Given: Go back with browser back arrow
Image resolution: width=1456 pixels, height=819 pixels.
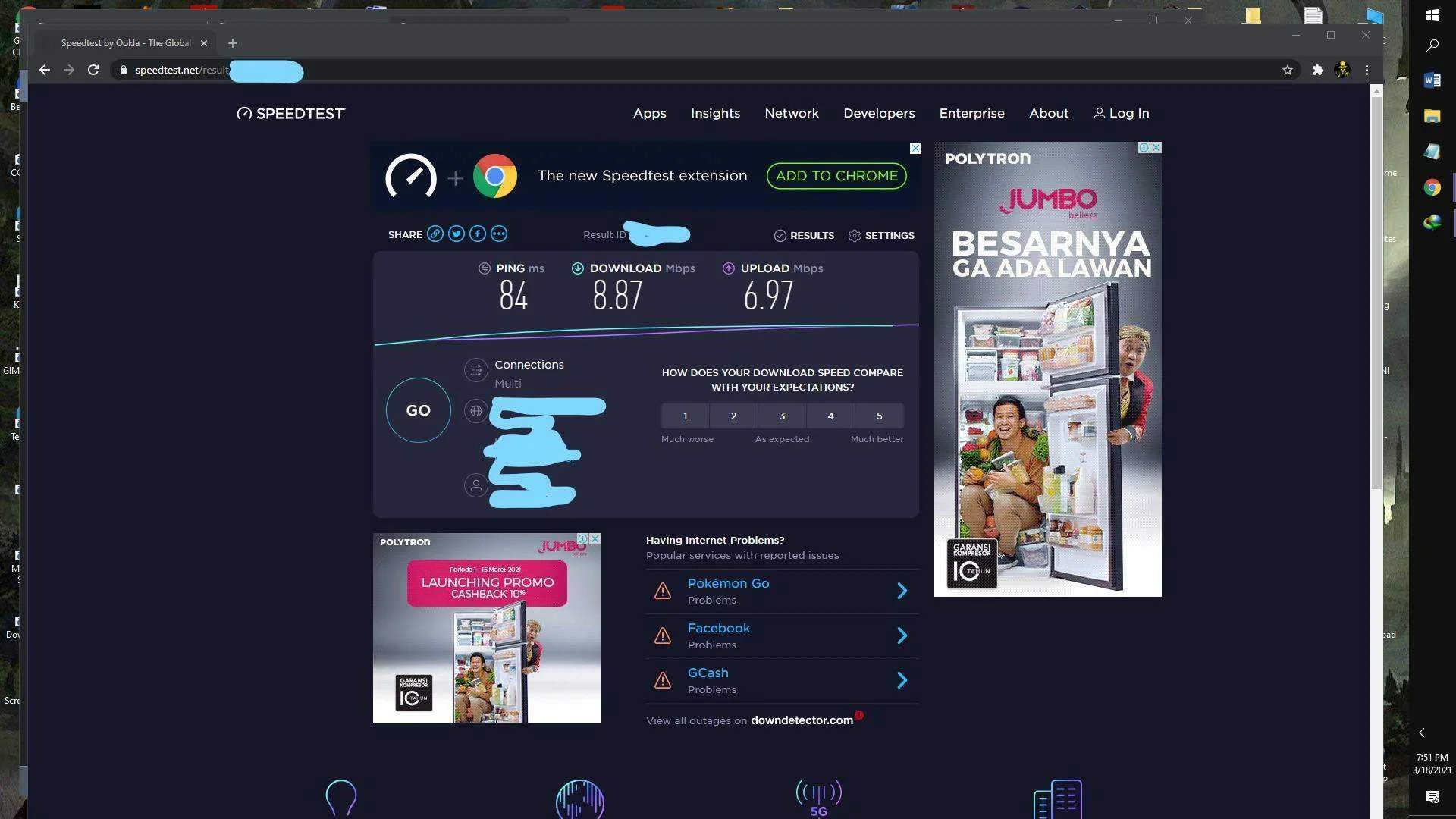Looking at the screenshot, I should 45,70.
